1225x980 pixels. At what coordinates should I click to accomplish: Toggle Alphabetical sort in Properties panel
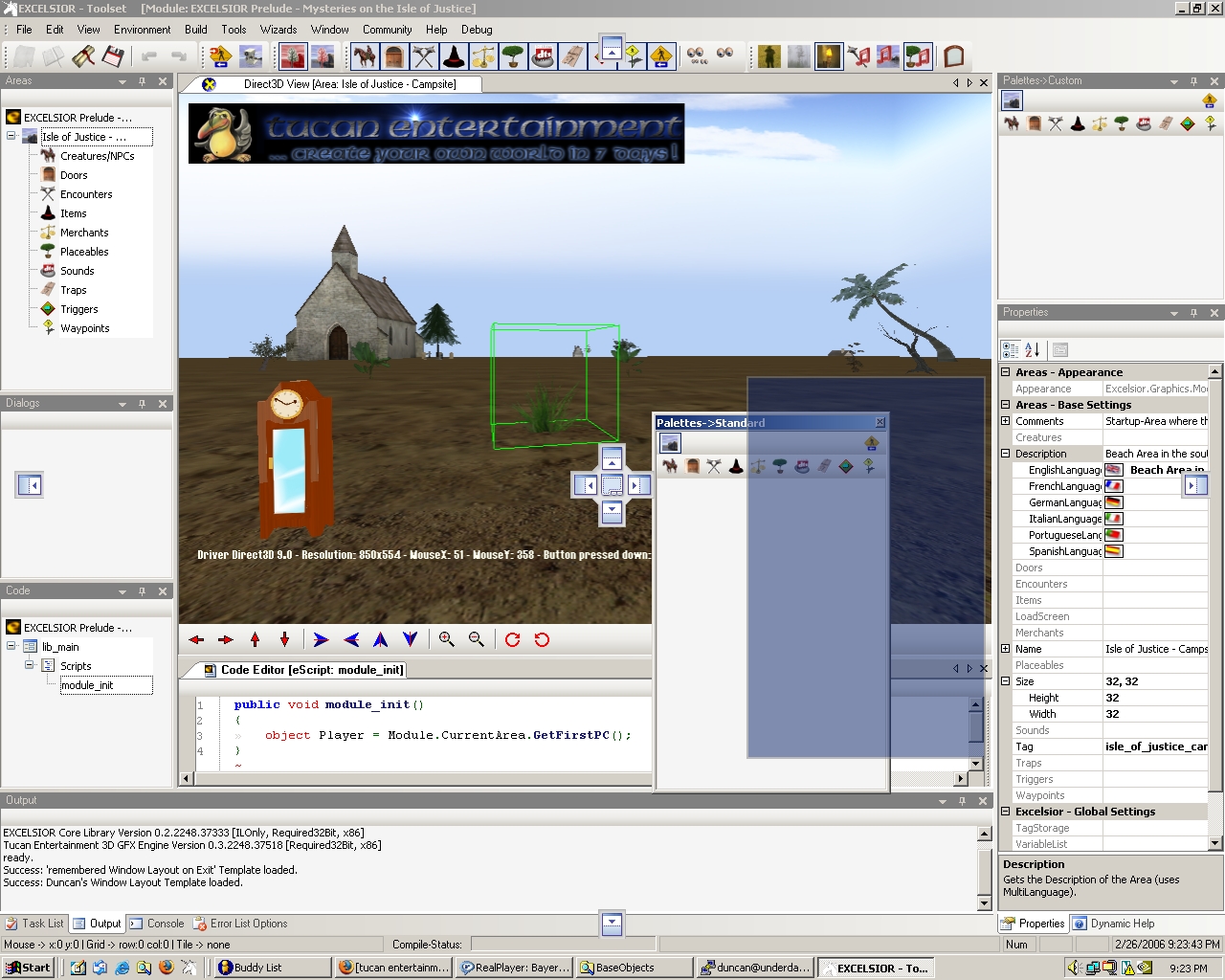(1033, 349)
